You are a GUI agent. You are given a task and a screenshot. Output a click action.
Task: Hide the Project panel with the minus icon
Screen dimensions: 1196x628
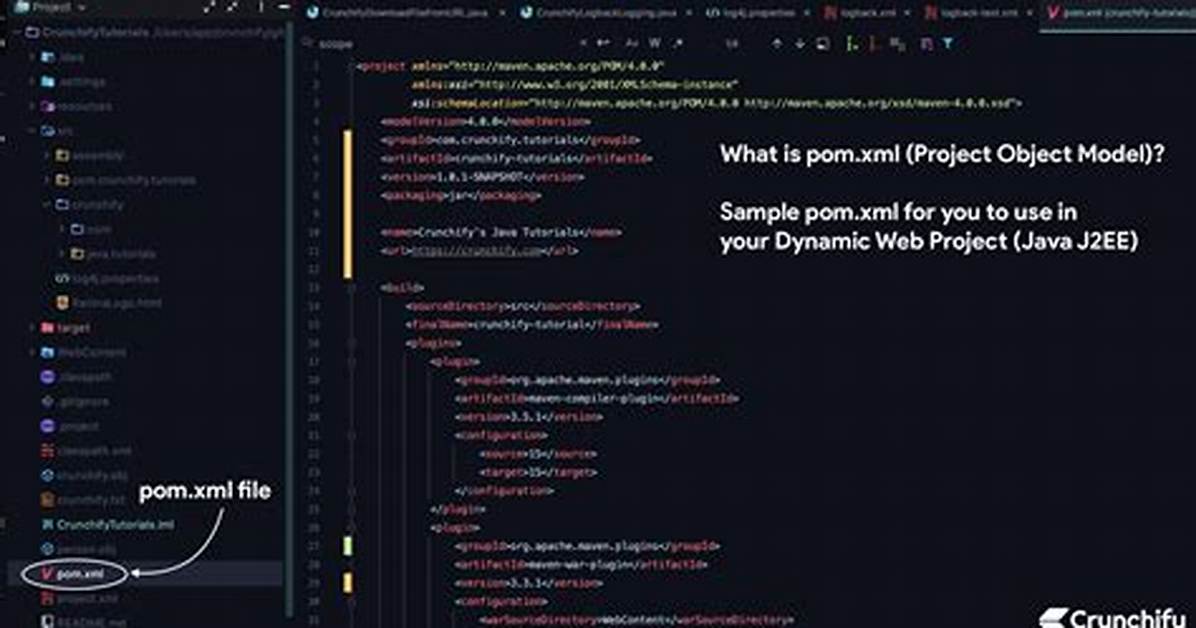click(x=284, y=8)
